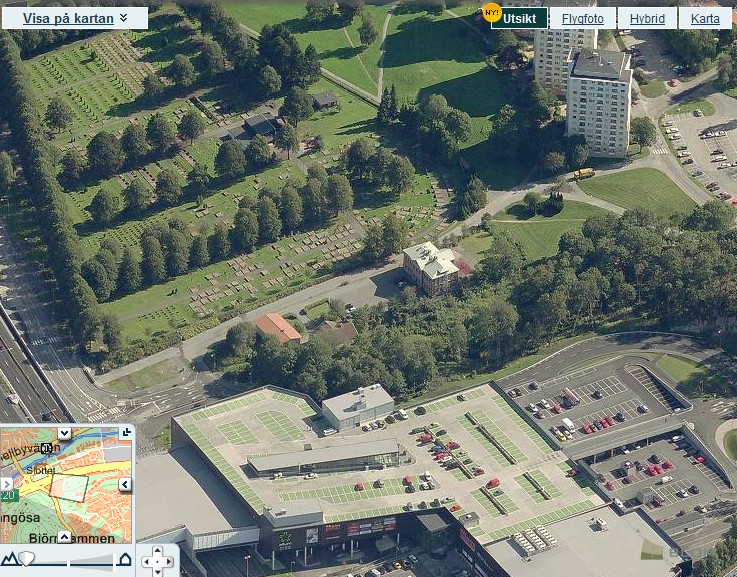Screen dimensions: 737x577
Task: Click the view rectangle in minimap
Action: click(x=68, y=488)
